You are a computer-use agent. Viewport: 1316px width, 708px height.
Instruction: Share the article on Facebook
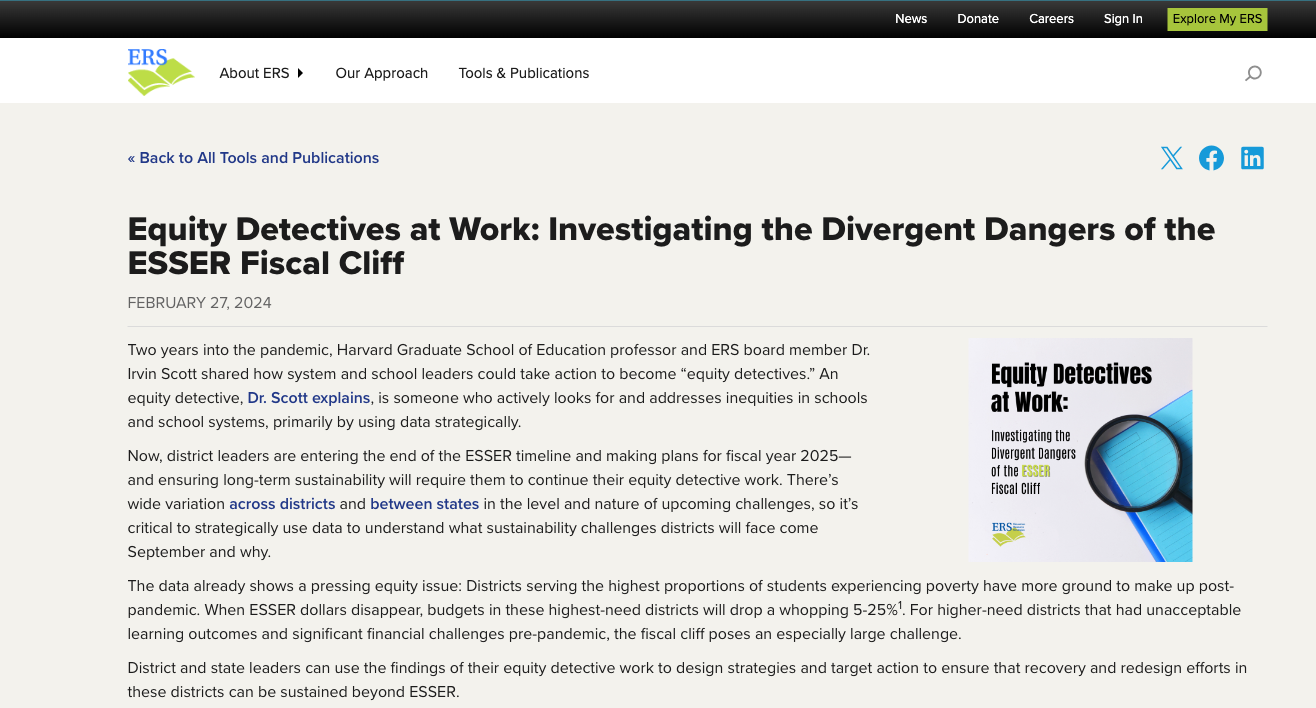[1211, 157]
